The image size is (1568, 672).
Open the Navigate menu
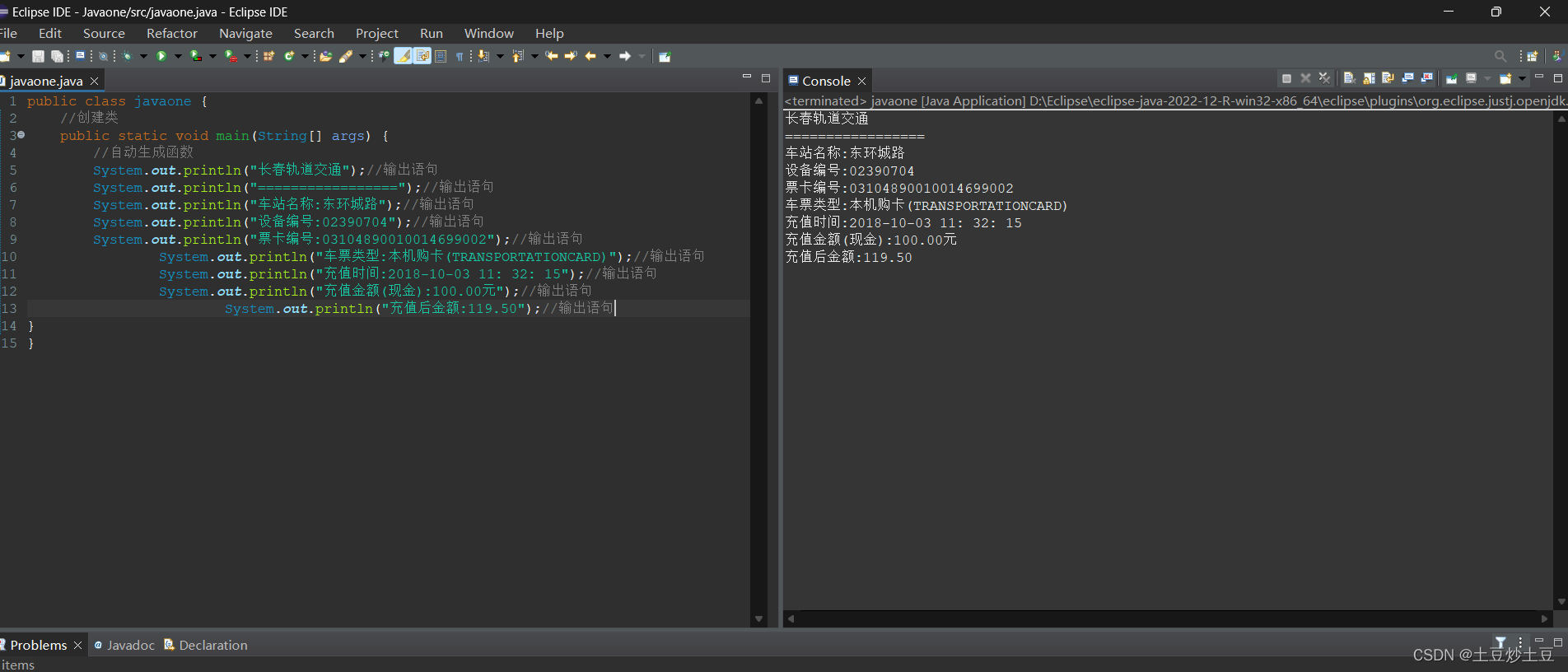click(245, 33)
